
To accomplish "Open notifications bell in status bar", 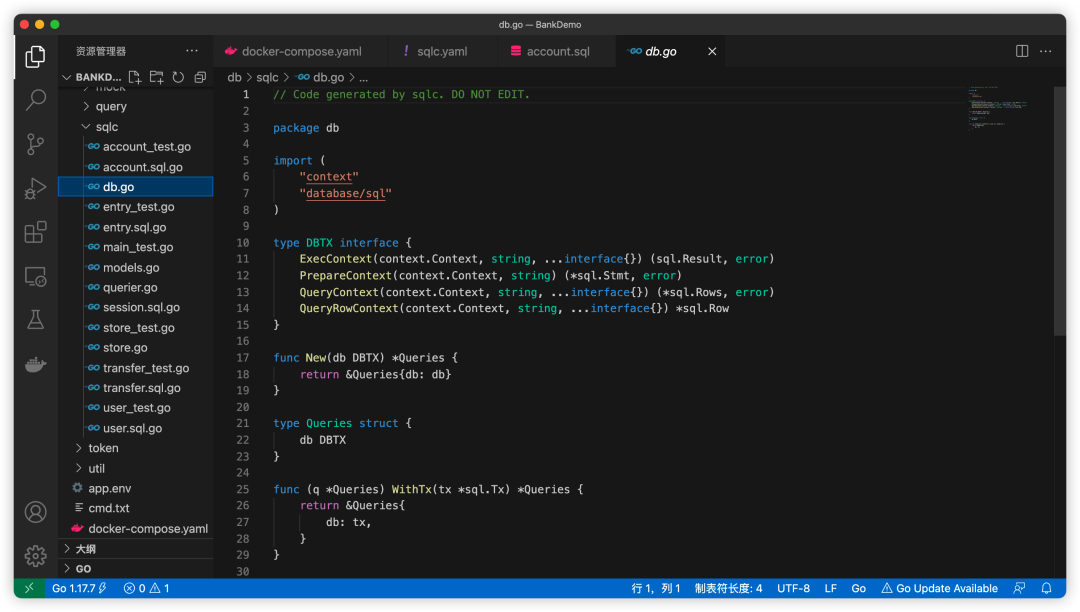I will pos(1046,589).
